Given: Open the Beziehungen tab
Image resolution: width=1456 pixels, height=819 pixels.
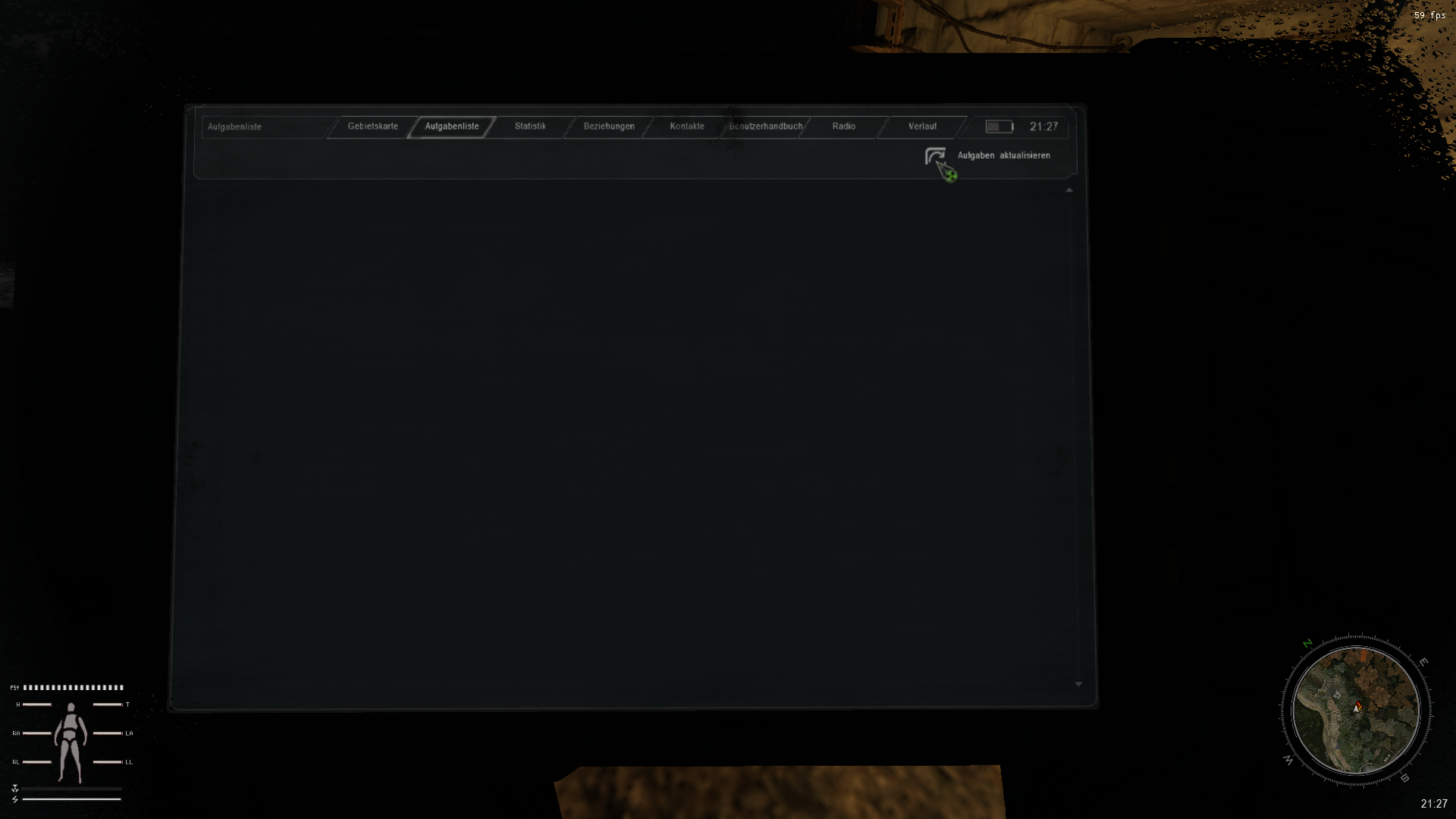Looking at the screenshot, I should point(609,127).
